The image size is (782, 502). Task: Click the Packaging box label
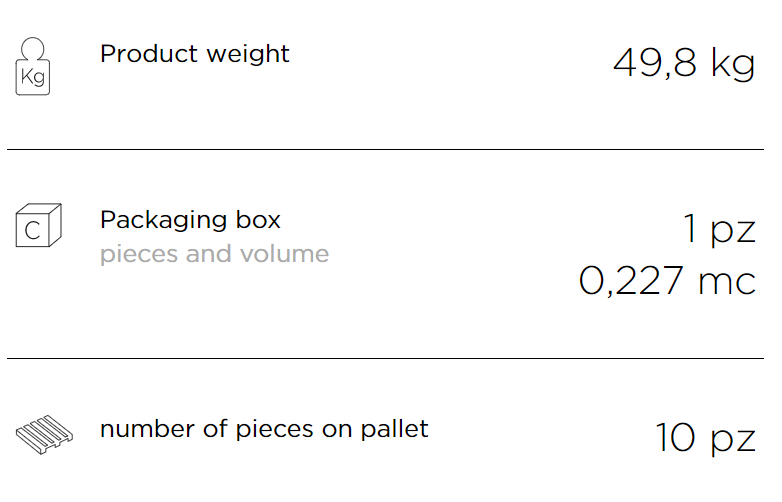coord(190,220)
